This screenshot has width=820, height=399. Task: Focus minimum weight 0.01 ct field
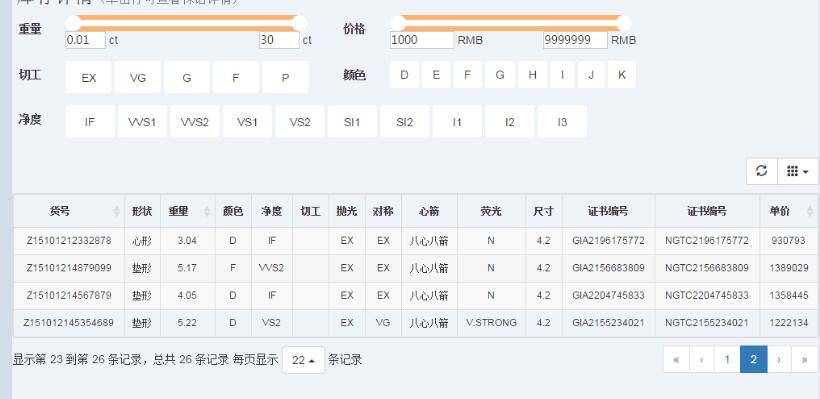coord(85,40)
